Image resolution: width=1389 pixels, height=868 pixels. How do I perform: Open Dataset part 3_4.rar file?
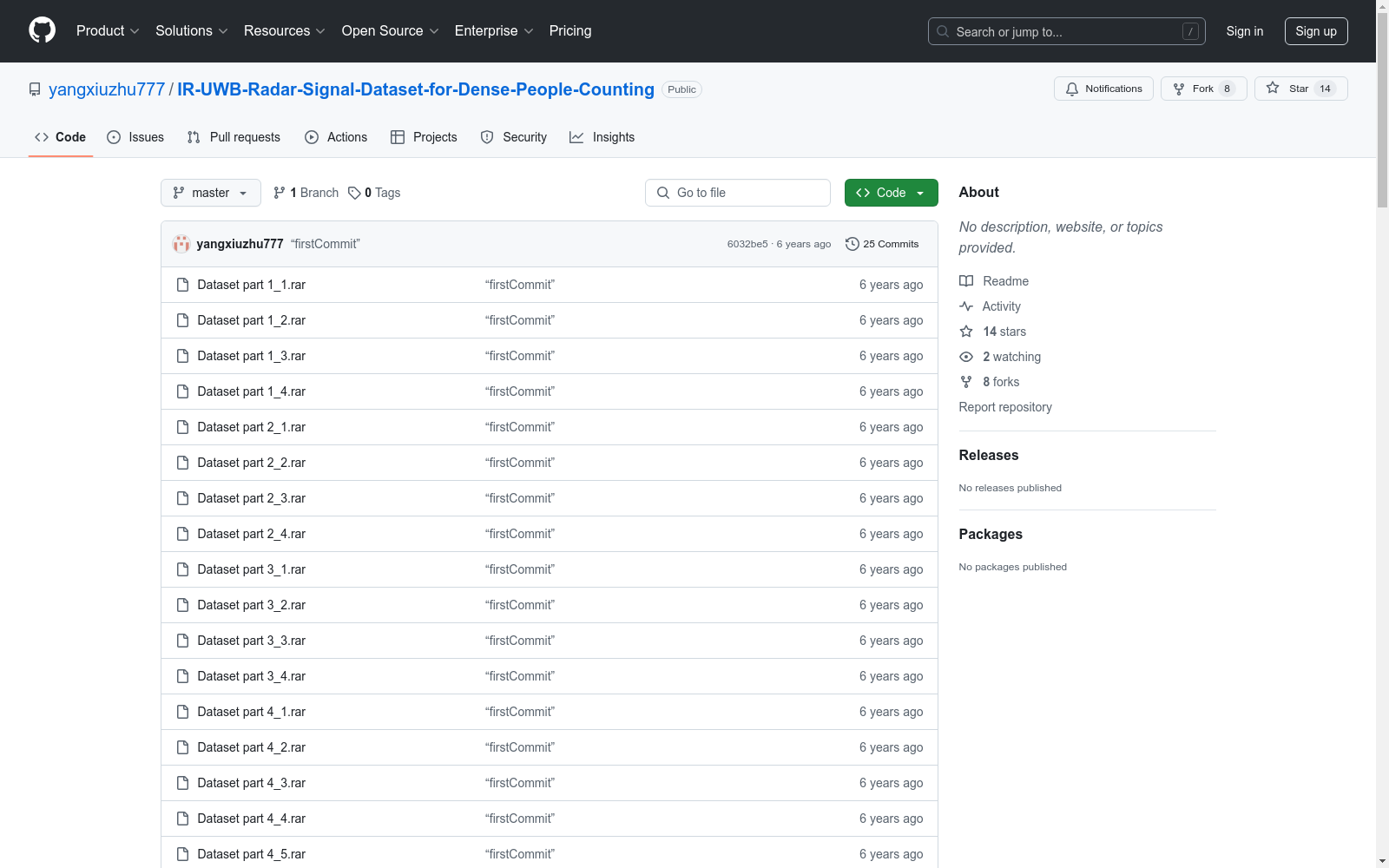click(x=252, y=676)
